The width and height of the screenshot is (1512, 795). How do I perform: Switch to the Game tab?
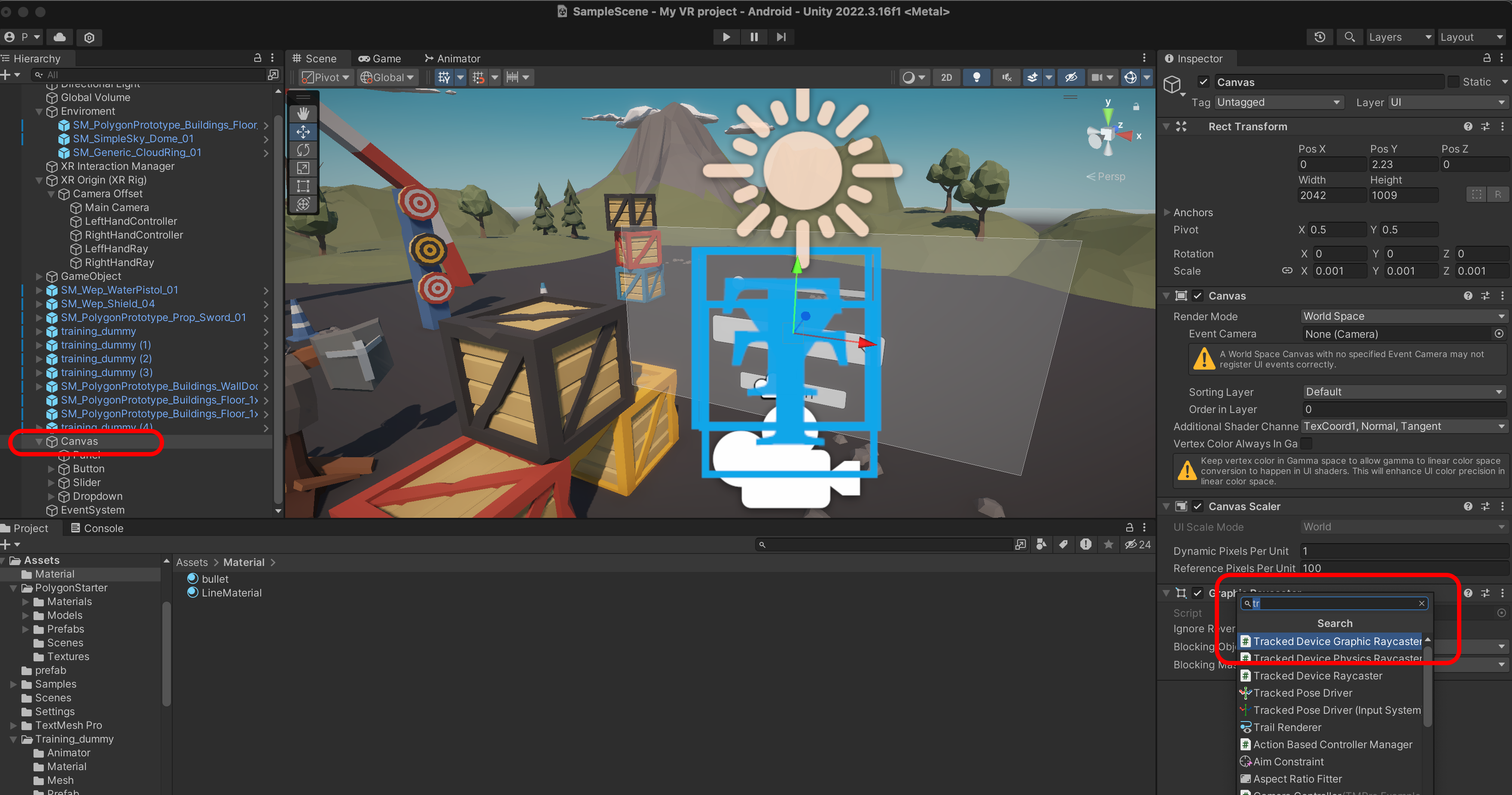[x=380, y=59]
